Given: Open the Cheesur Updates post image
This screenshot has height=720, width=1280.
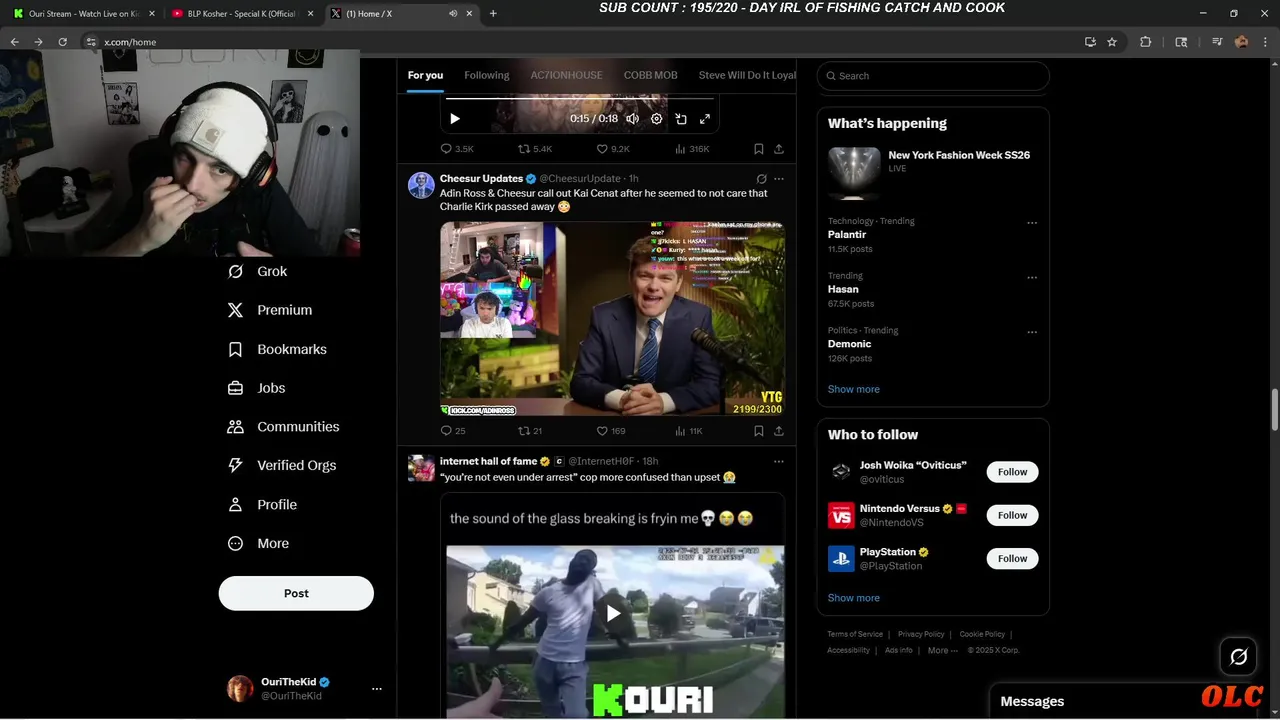Looking at the screenshot, I should 612,318.
